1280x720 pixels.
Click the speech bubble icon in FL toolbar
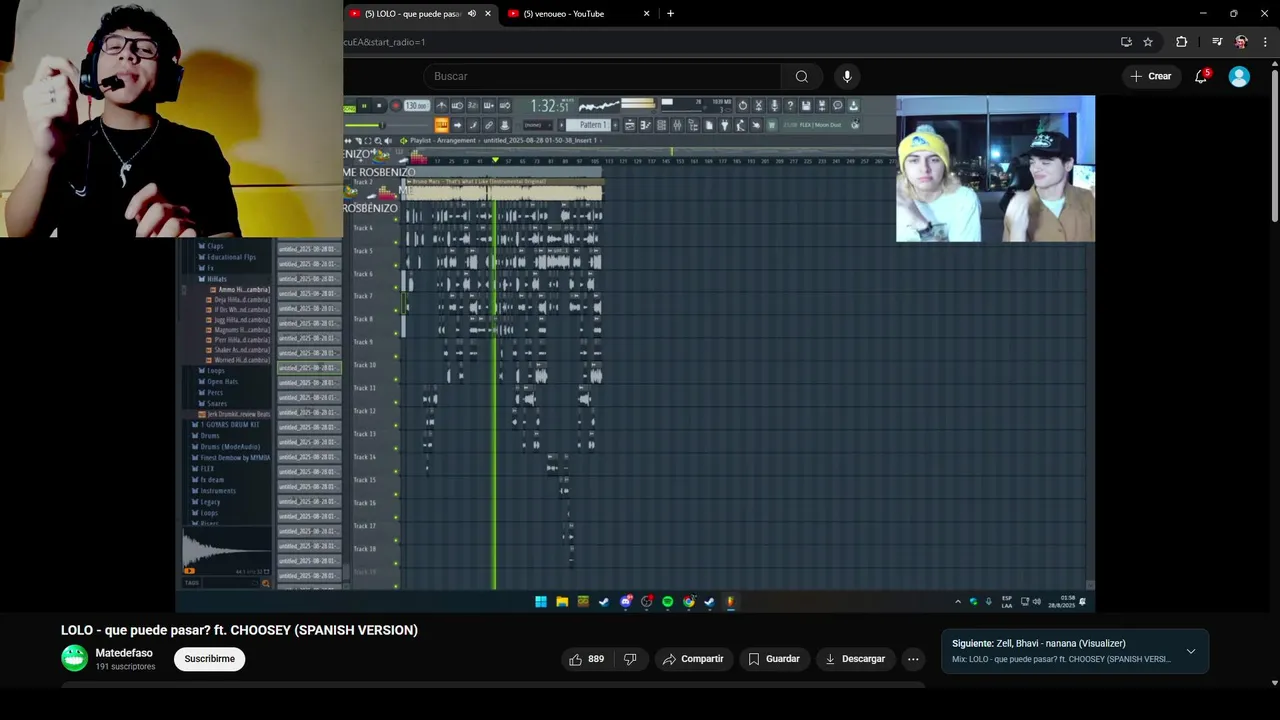click(837, 105)
